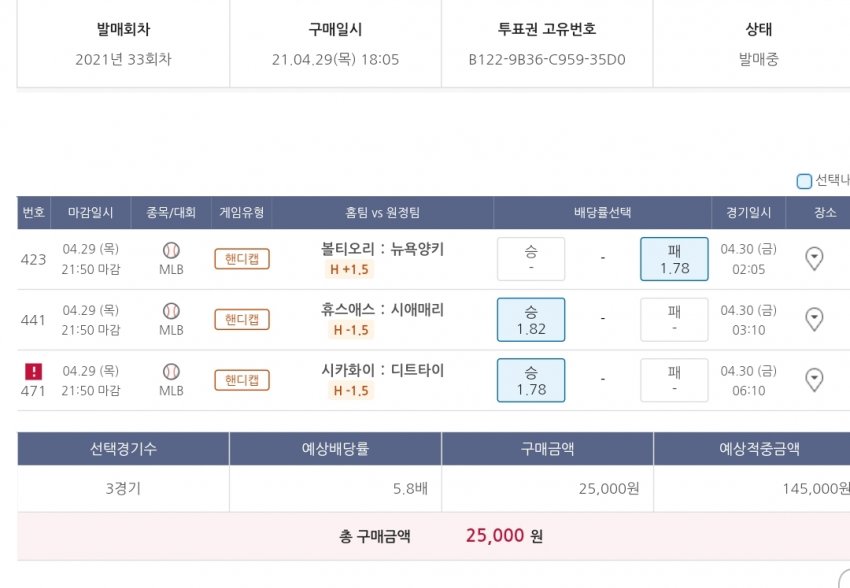Select 패 option for Chicago vs Detroit
Image resolution: width=850 pixels, height=588 pixels.
(674, 380)
